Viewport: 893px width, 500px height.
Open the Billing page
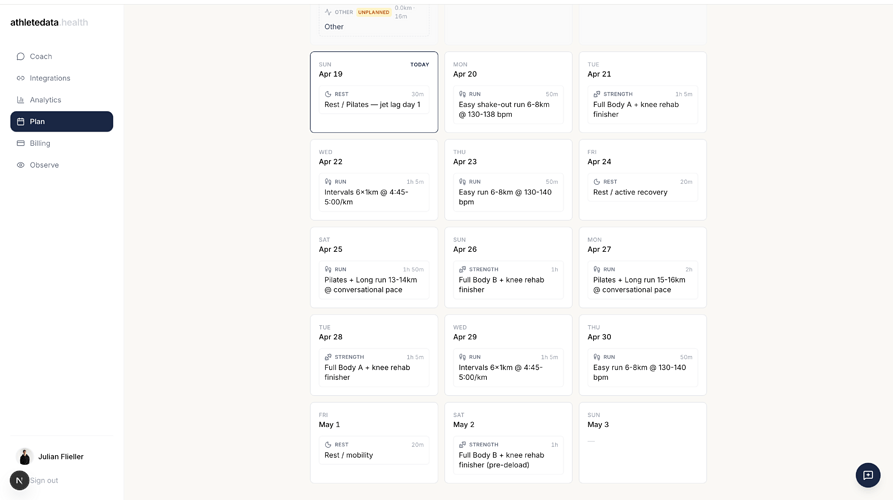click(62, 143)
